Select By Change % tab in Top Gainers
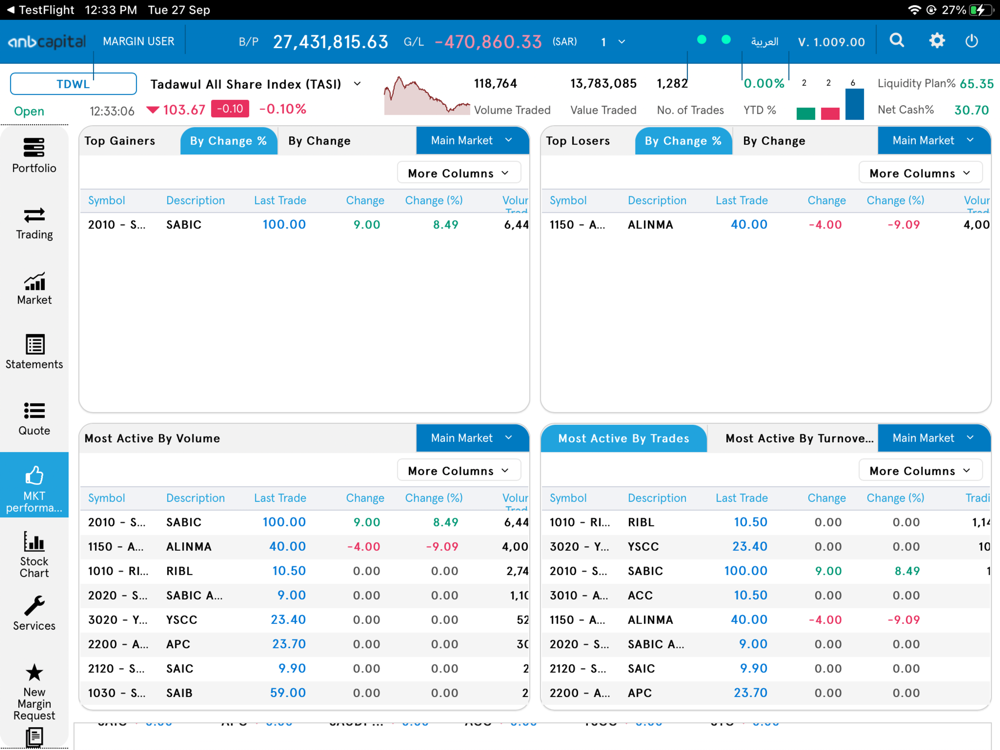The width and height of the screenshot is (1000, 750). (228, 141)
